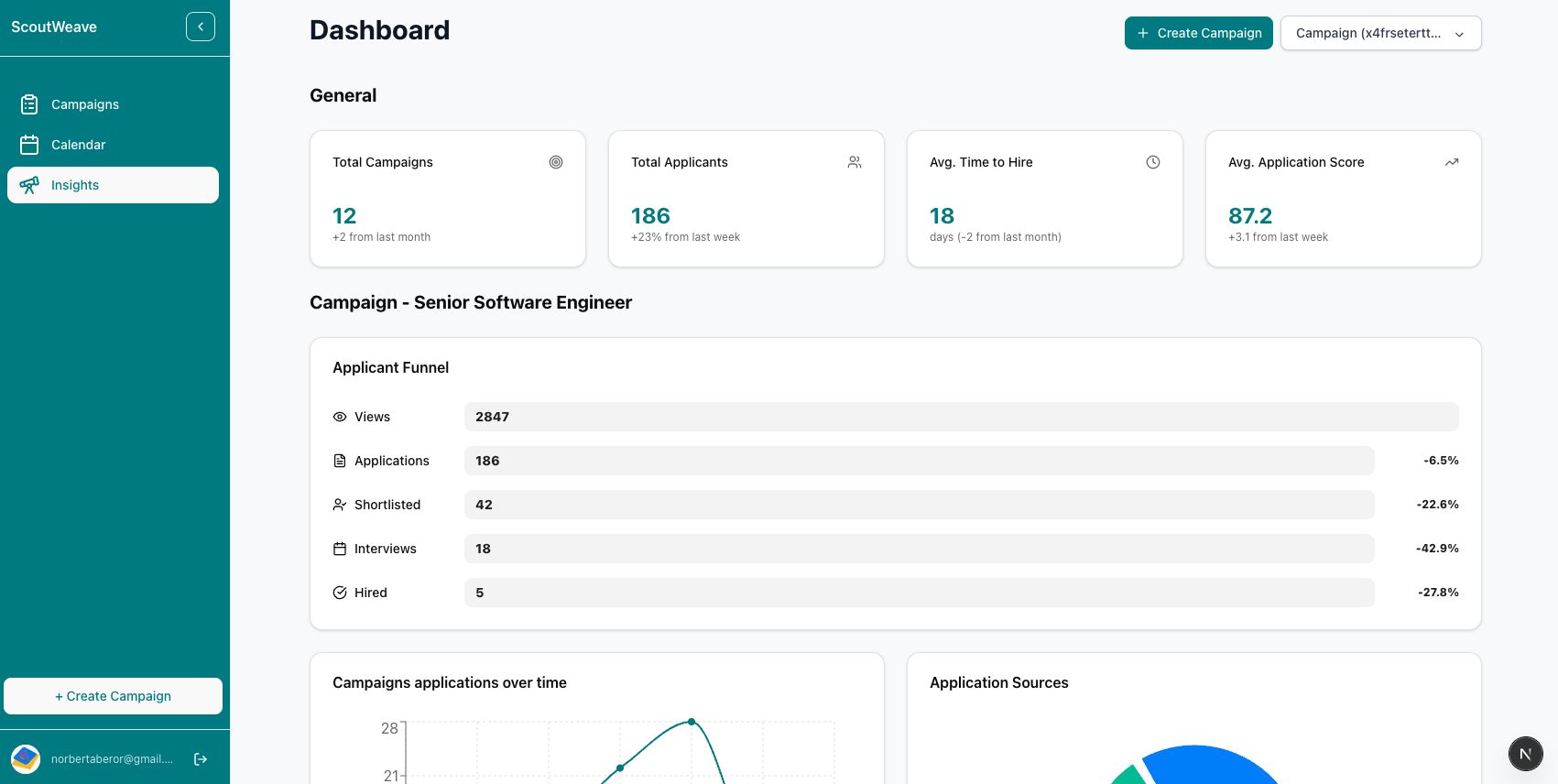Screen dimensions: 1558x784
Task: Click the target icon on Total Campaigns card
Action: pos(556,162)
